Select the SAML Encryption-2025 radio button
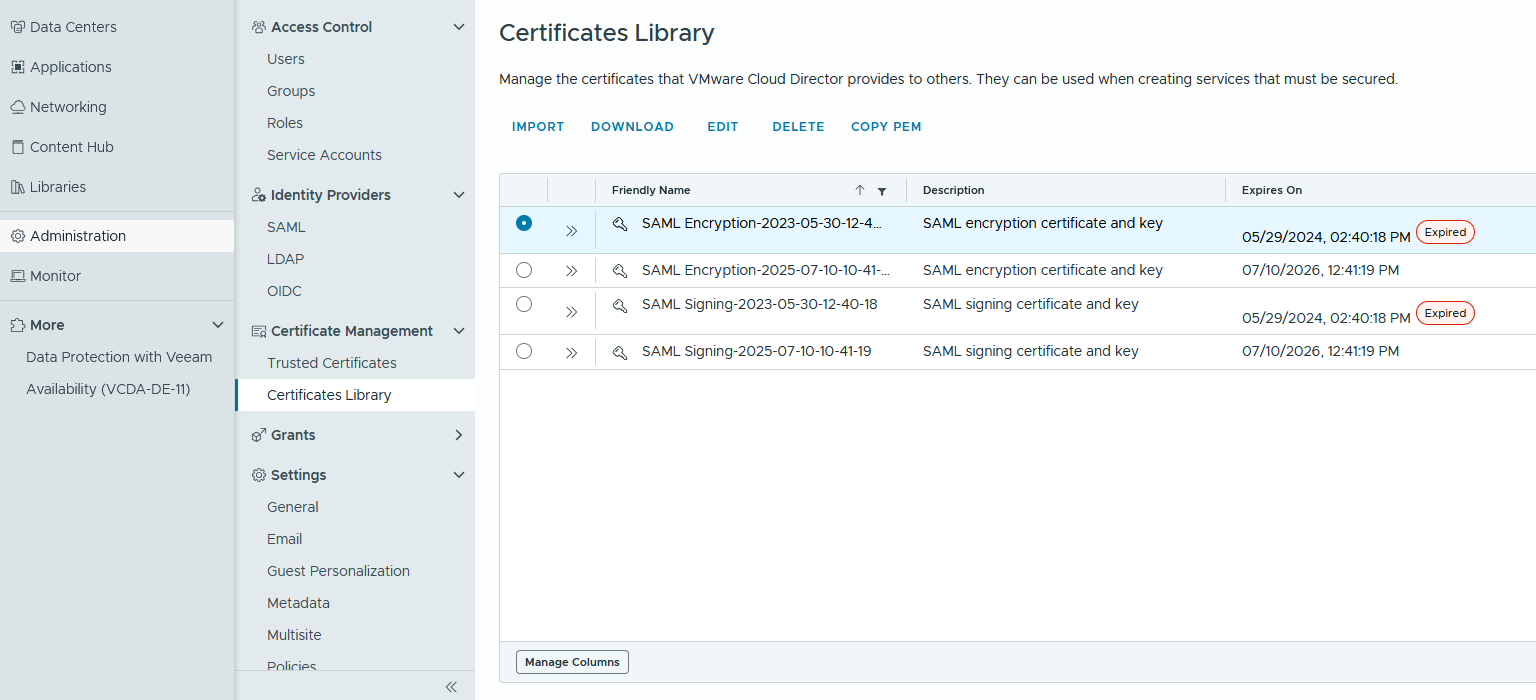1536x700 pixels. pos(524,270)
